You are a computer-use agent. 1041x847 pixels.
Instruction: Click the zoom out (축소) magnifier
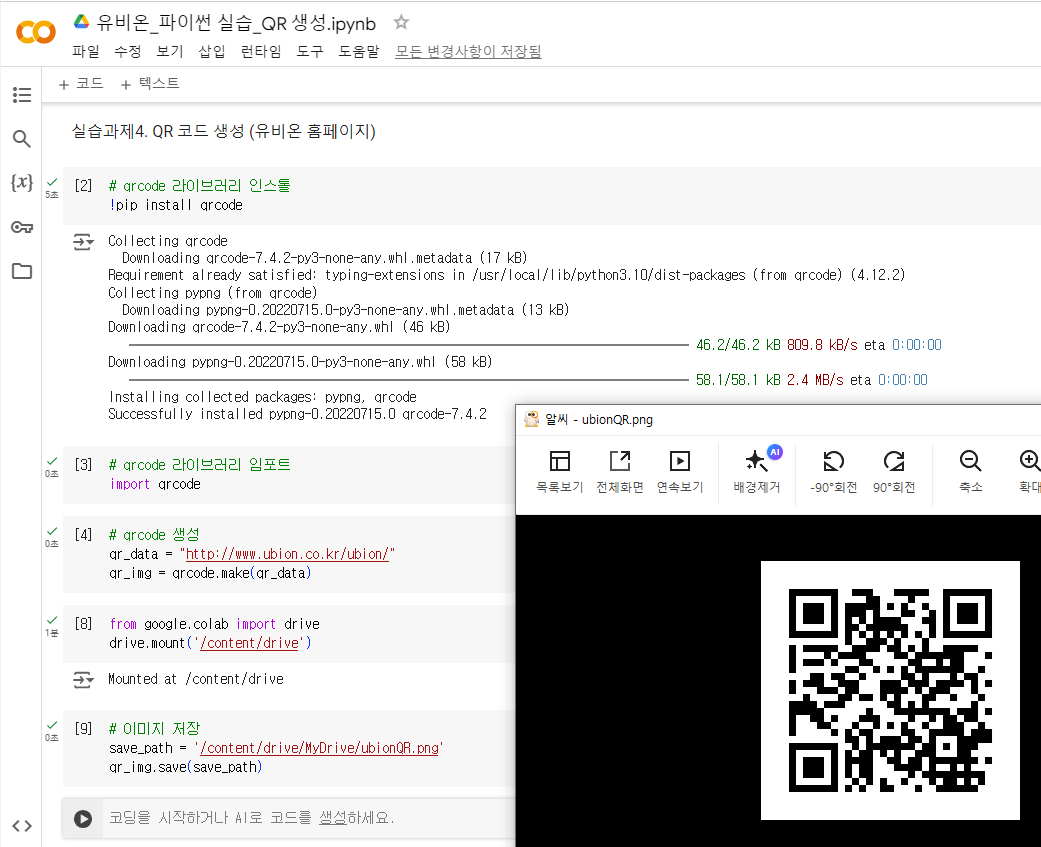coord(970,470)
